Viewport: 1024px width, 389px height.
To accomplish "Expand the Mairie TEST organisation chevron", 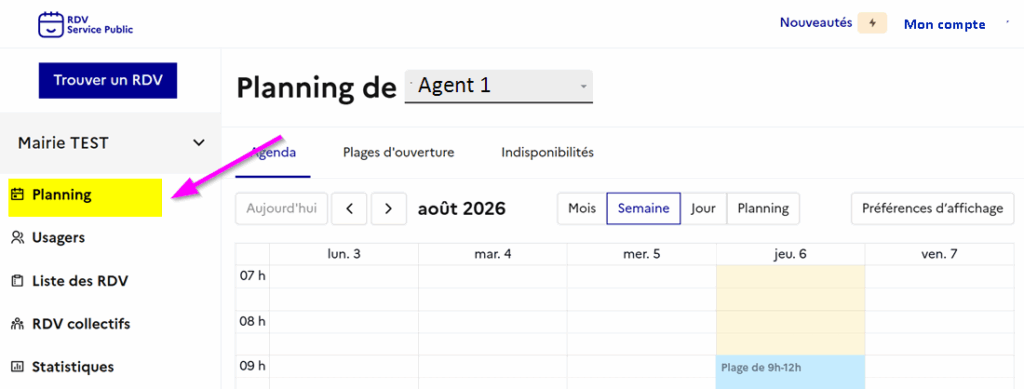I will pos(199,142).
